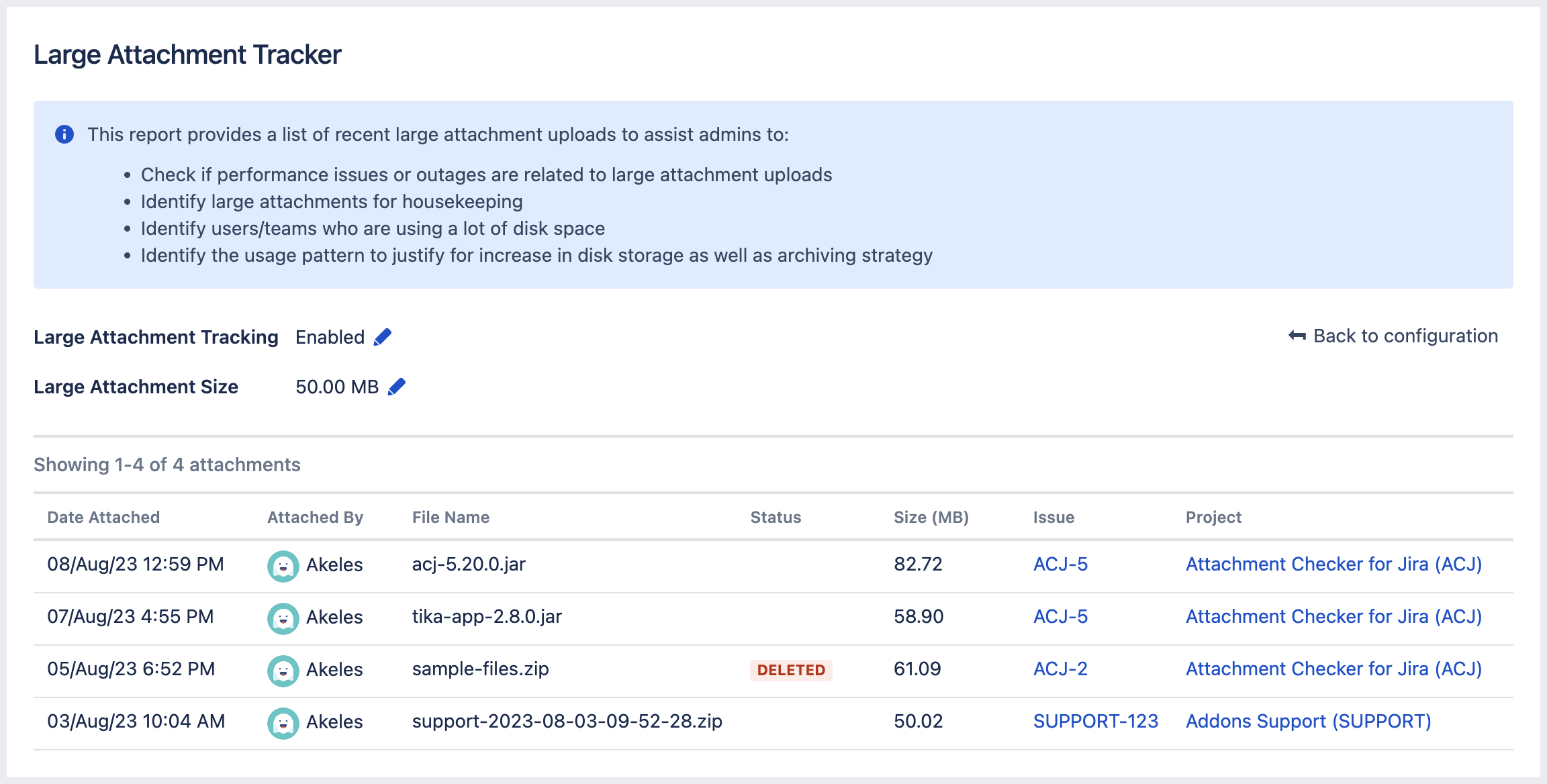Click the File Name column header
This screenshot has height=784, width=1547.
click(451, 517)
